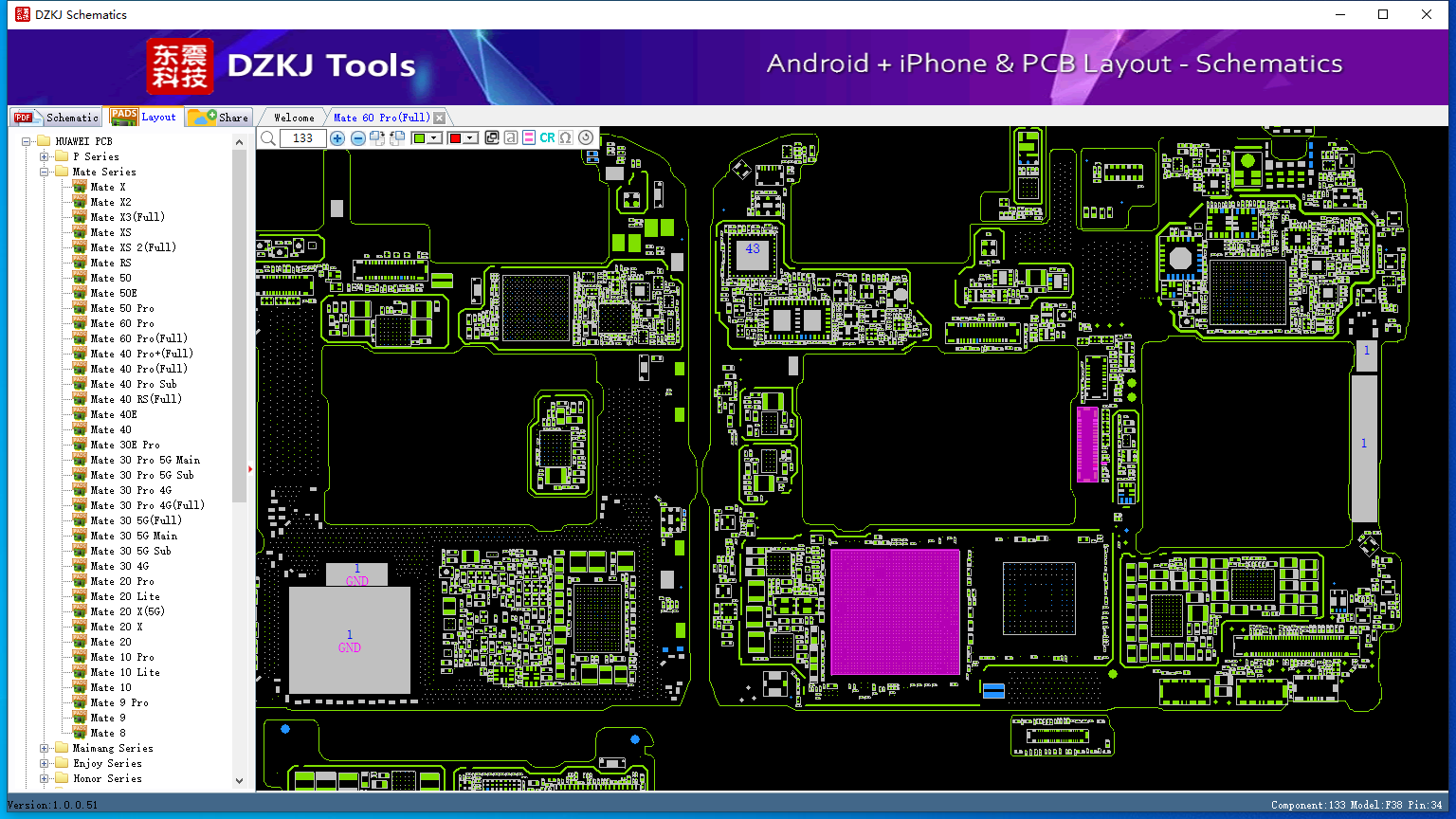Toggle the letter 'a' text display icon
The height and width of the screenshot is (819, 1456).
pyautogui.click(x=511, y=138)
